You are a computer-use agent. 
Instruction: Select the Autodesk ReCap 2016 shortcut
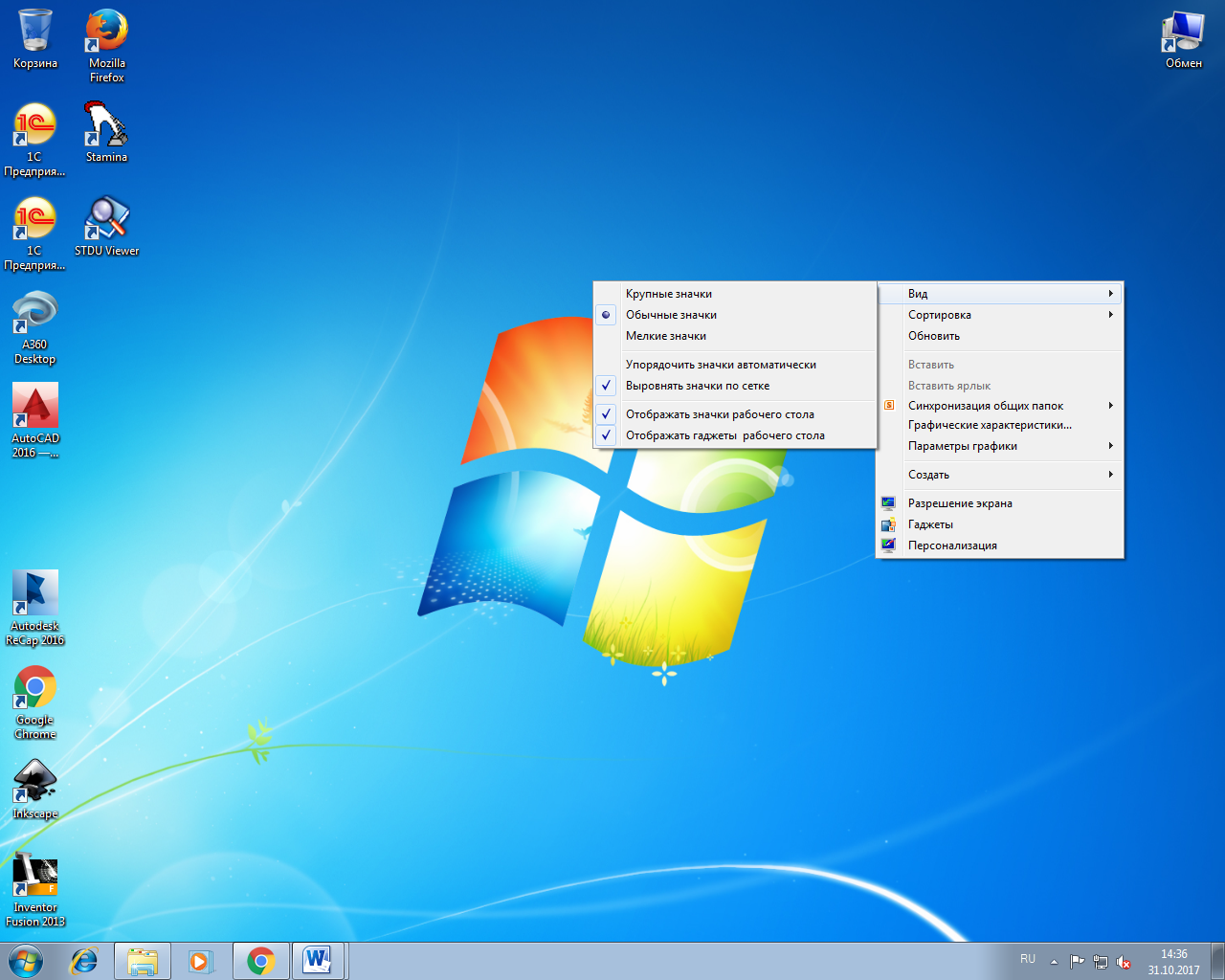[x=35, y=609]
